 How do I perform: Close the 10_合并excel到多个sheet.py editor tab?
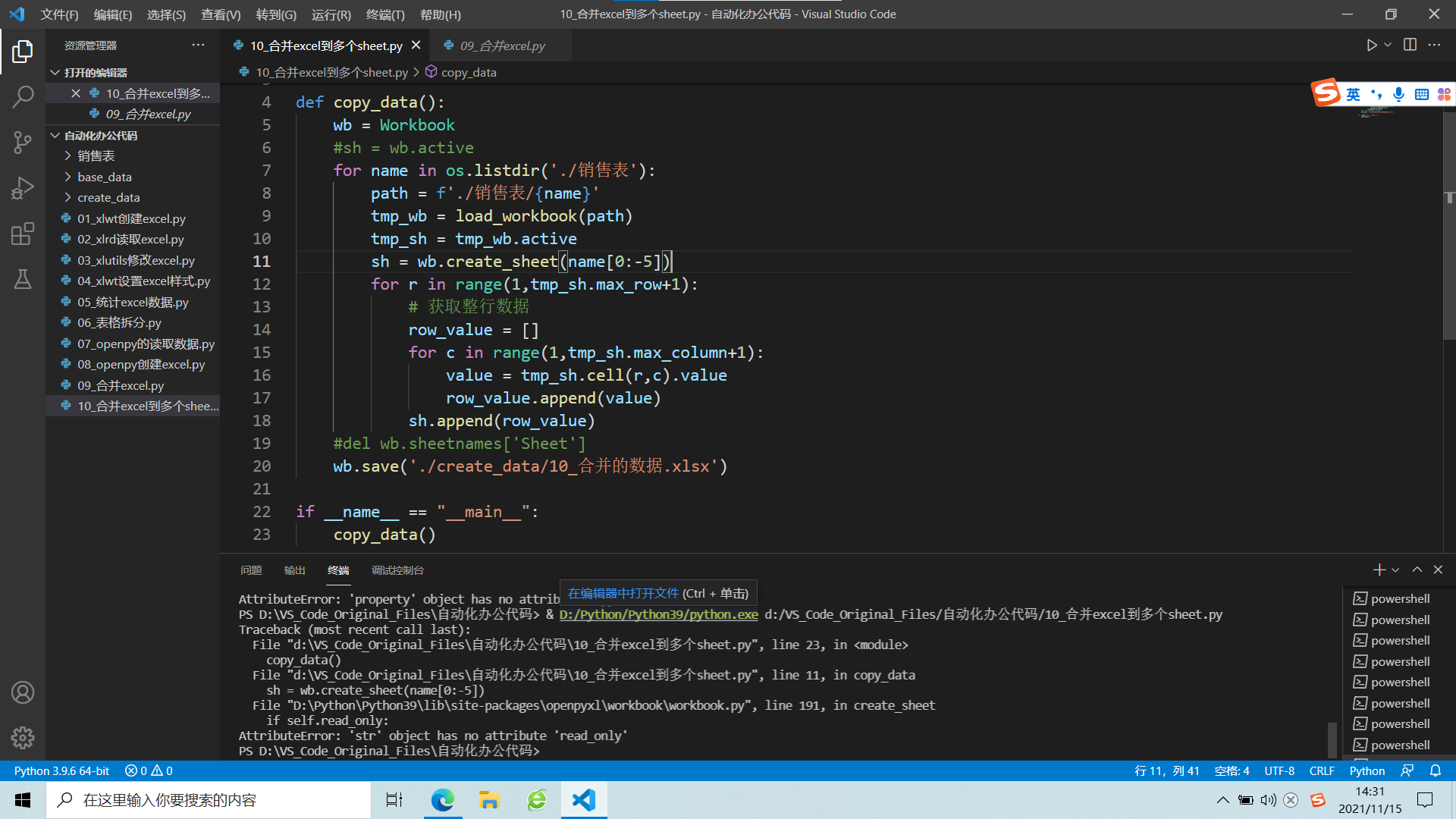point(416,45)
